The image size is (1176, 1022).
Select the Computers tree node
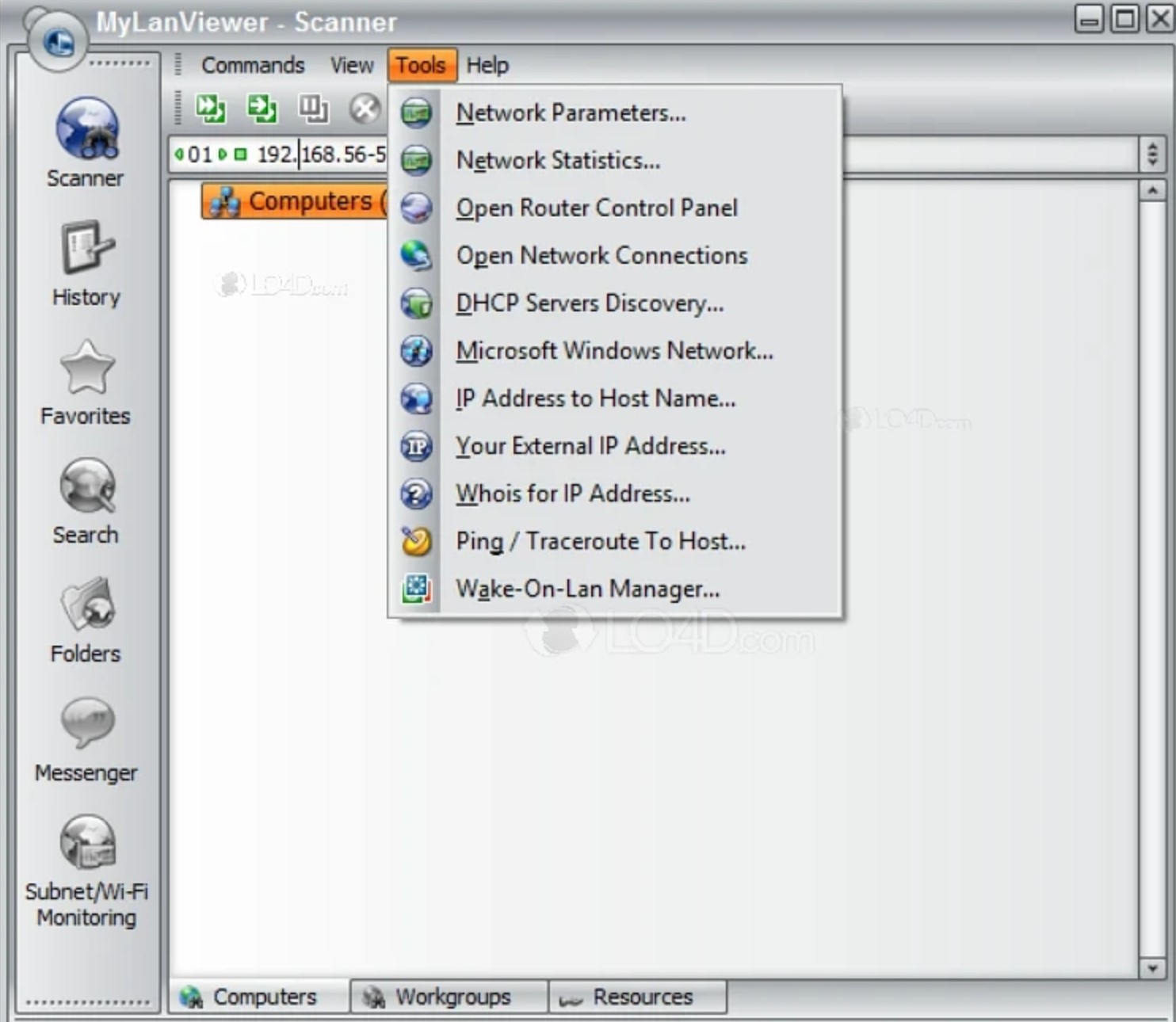[295, 201]
